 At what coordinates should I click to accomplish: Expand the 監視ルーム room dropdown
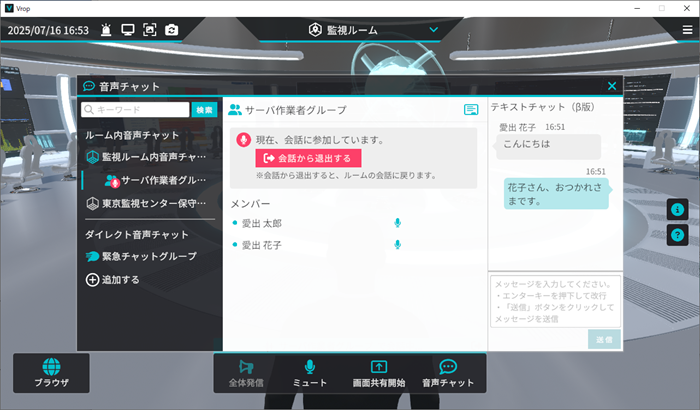coord(433,30)
